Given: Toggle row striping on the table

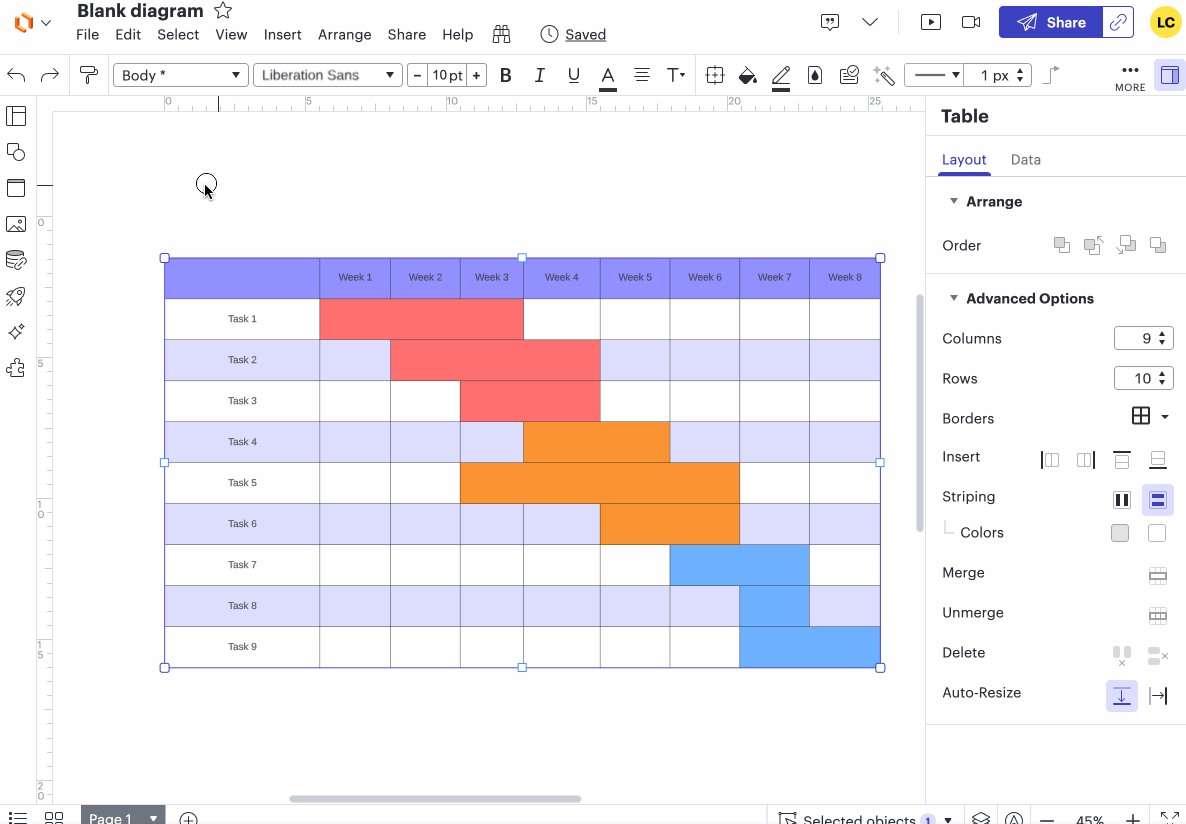Looking at the screenshot, I should click(x=1157, y=499).
